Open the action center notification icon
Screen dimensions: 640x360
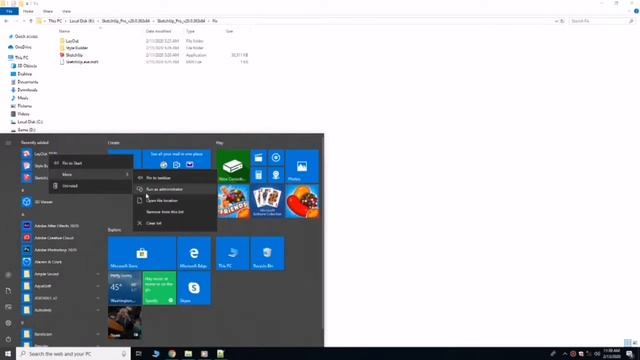[x=630, y=354]
